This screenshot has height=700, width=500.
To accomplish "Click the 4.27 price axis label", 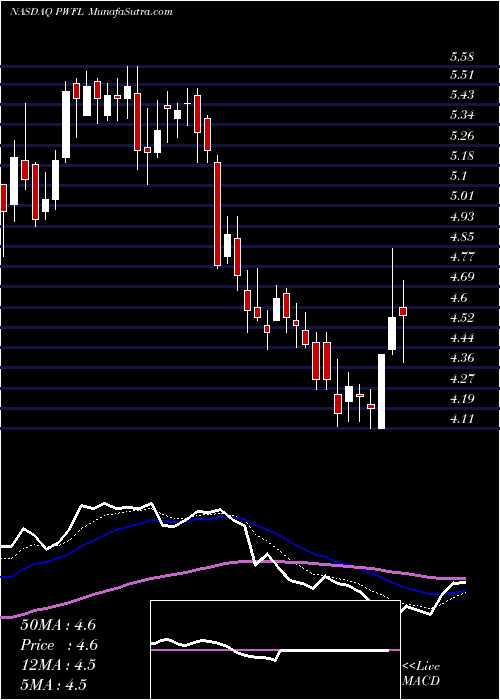I will tap(462, 378).
